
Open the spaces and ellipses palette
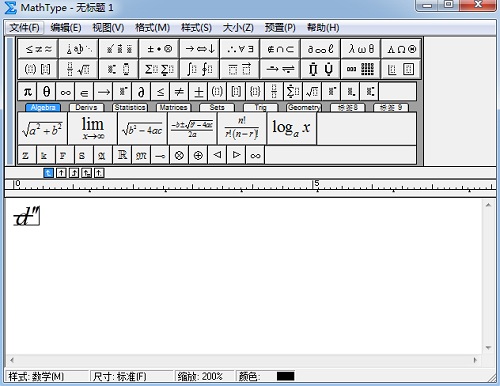point(79,49)
